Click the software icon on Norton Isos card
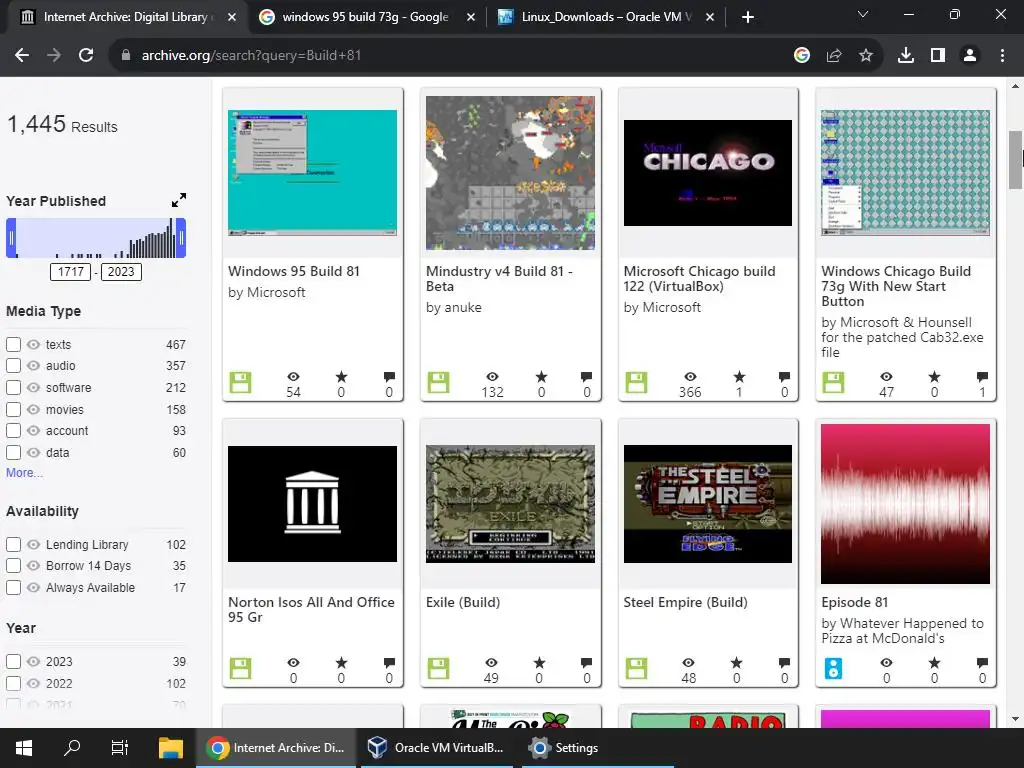The width and height of the screenshot is (1024, 768). (x=240, y=669)
